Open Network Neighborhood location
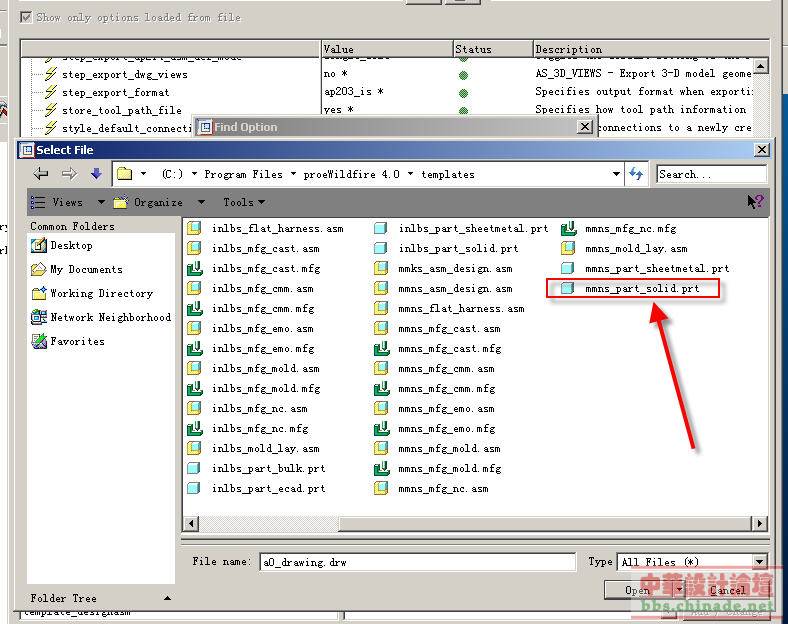The image size is (788, 624). coord(110,317)
